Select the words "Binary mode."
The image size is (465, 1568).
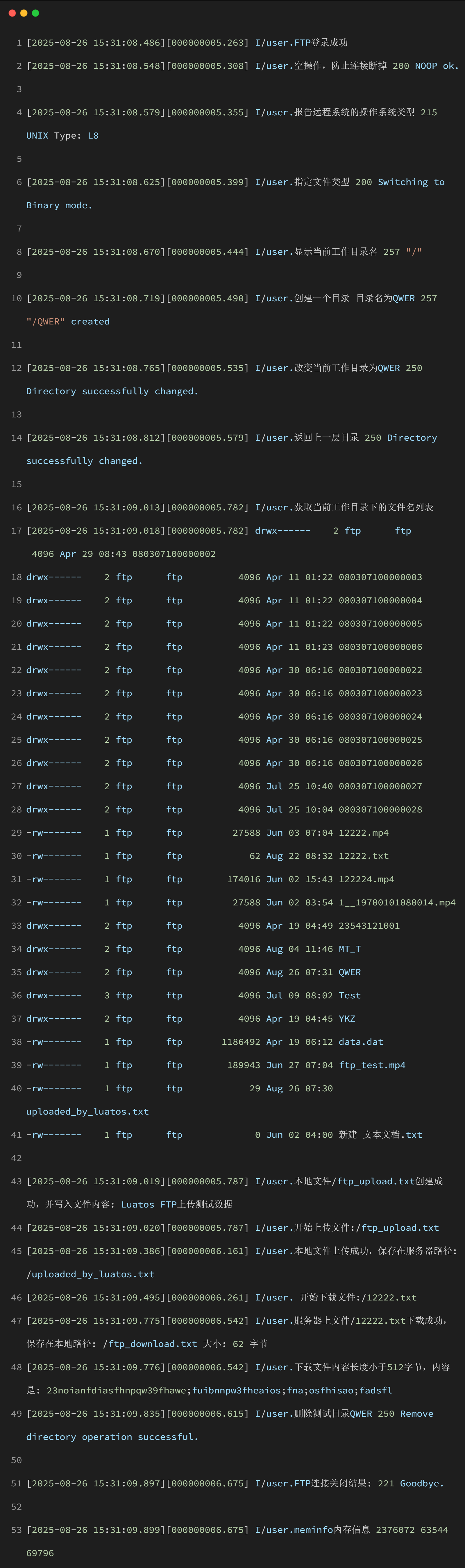click(59, 205)
